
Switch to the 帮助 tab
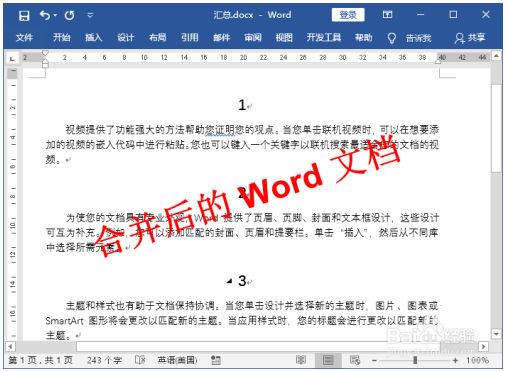coord(363,37)
